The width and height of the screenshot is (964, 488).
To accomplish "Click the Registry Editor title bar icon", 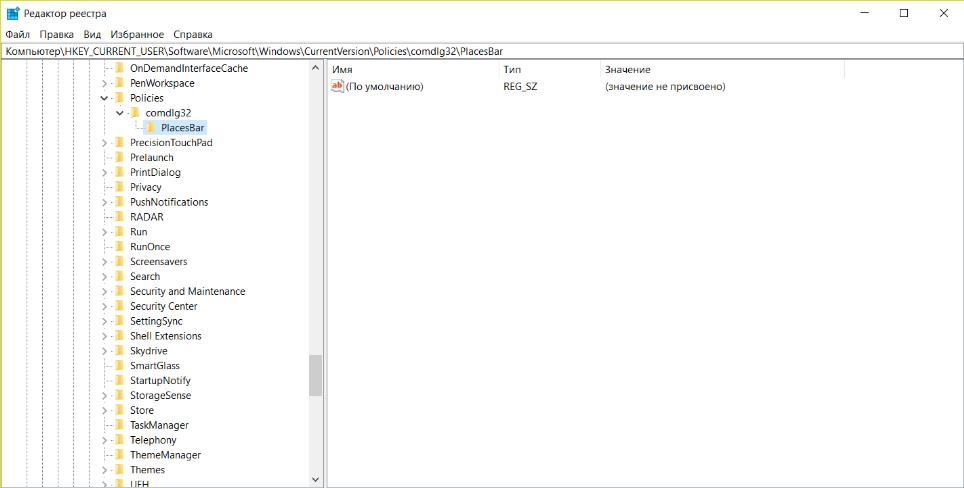I will [x=13, y=14].
